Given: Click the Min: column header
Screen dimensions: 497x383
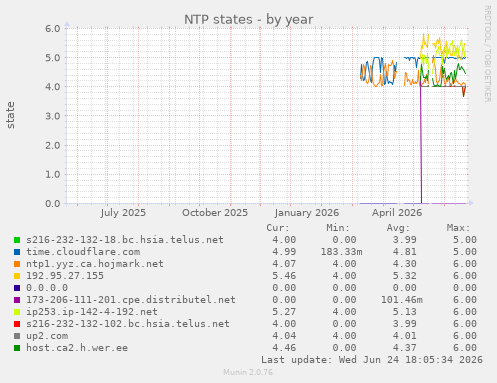Looking at the screenshot, I should (x=338, y=228).
